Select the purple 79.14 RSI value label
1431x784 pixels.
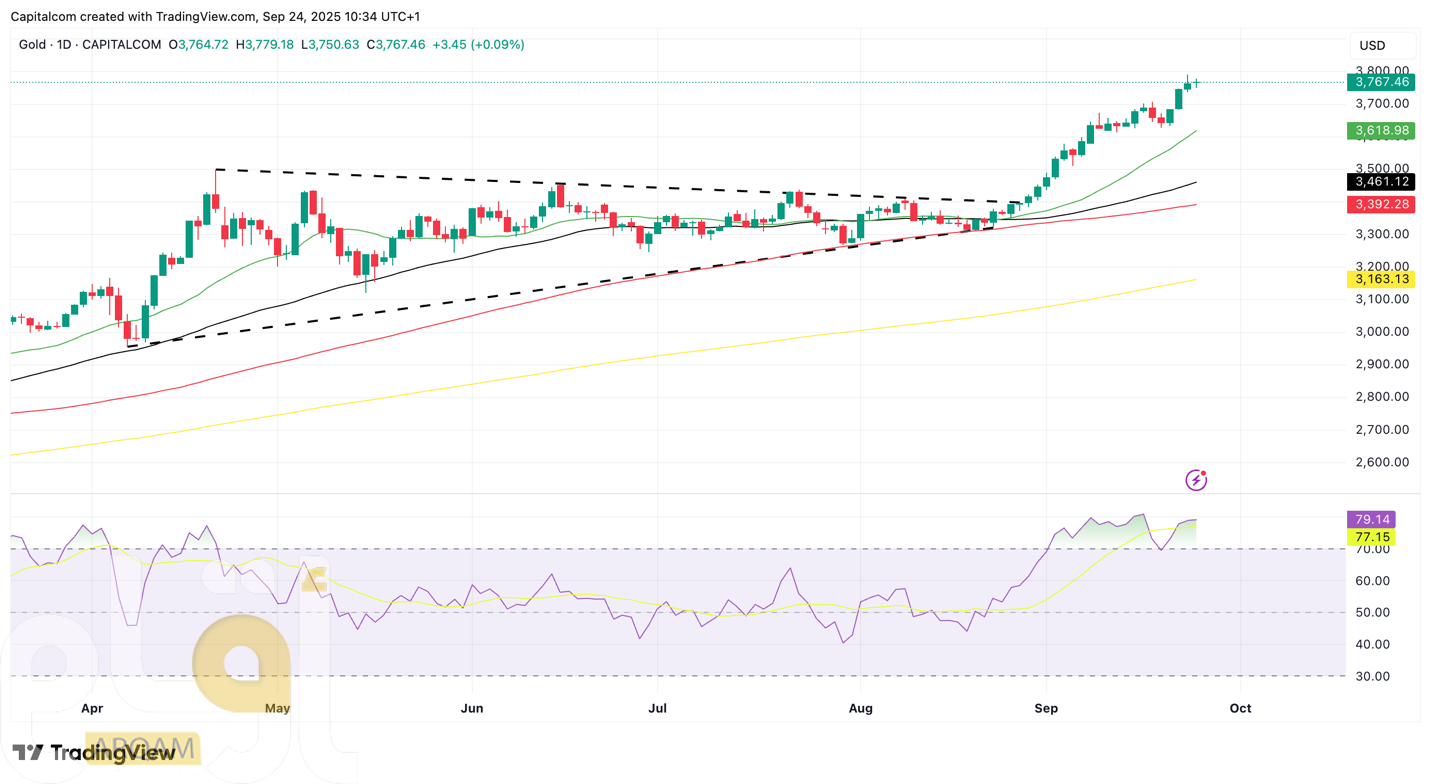(x=1371, y=519)
